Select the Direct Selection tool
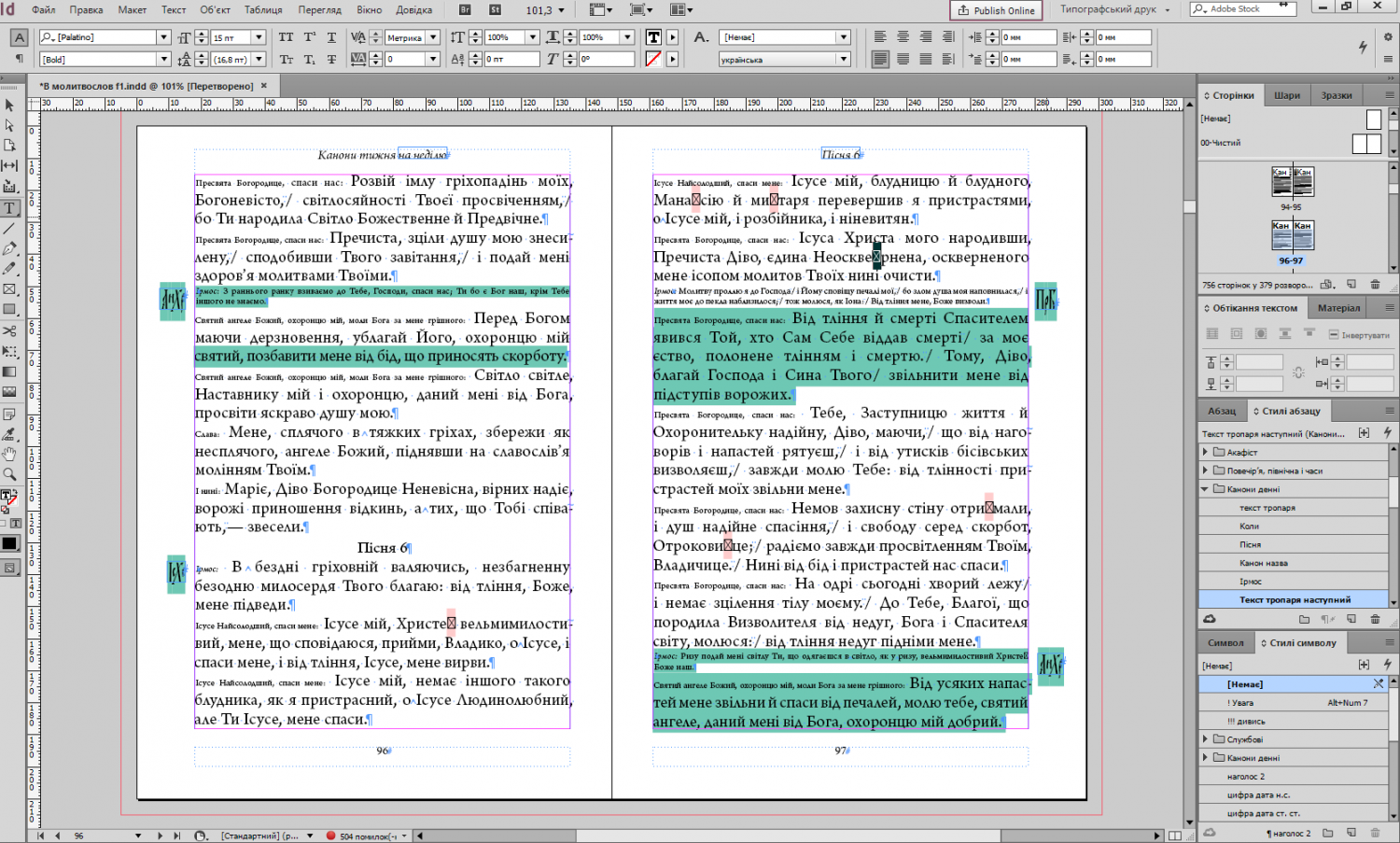This screenshot has height=843, width=1400. tap(10, 125)
